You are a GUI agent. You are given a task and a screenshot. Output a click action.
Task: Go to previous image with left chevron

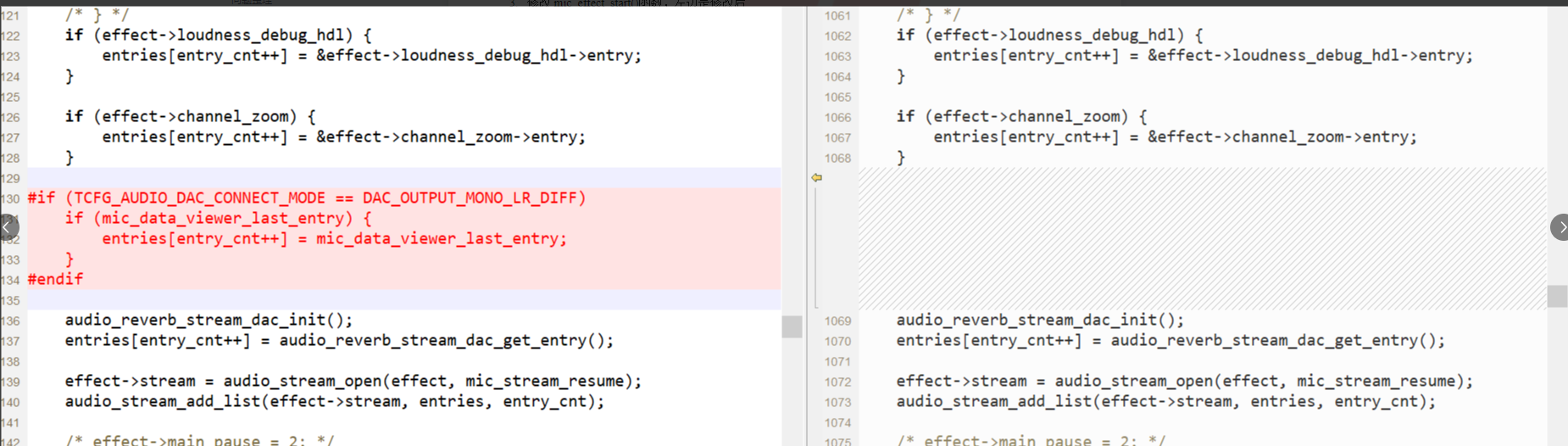[x=8, y=227]
